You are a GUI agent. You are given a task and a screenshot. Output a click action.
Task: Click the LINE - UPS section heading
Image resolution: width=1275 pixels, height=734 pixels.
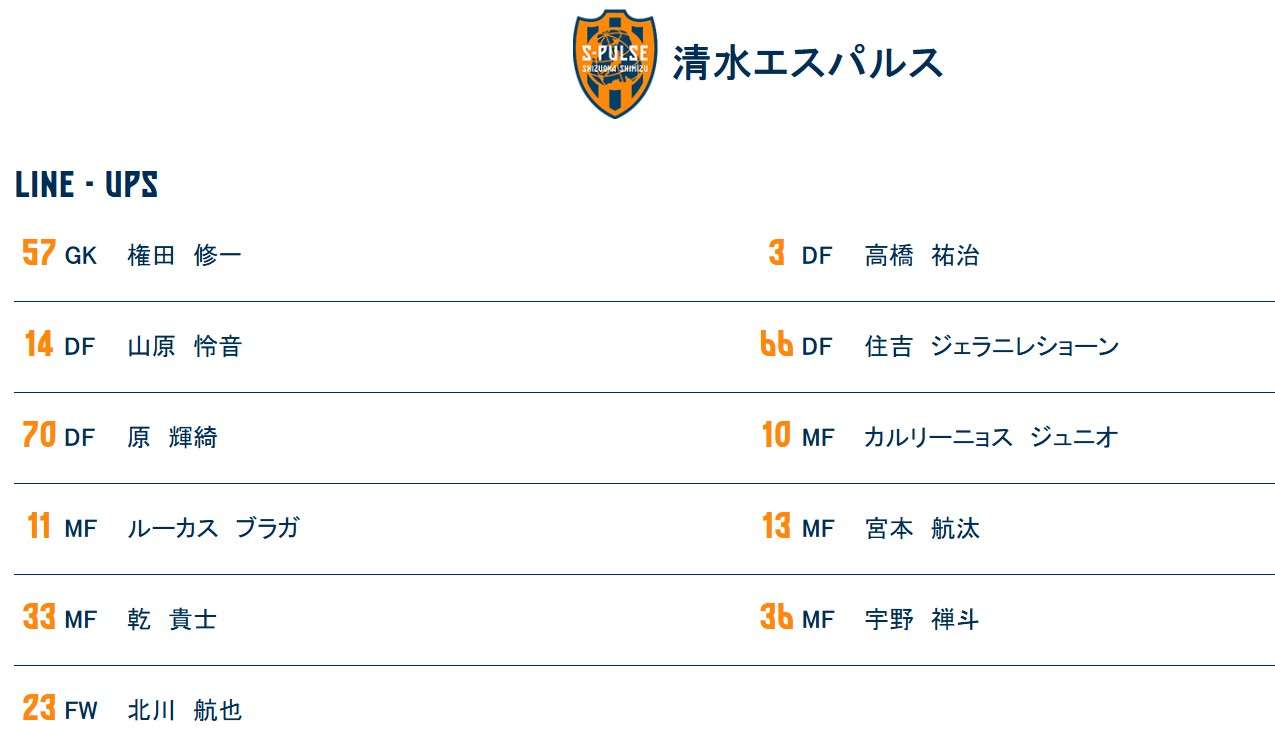click(x=87, y=185)
